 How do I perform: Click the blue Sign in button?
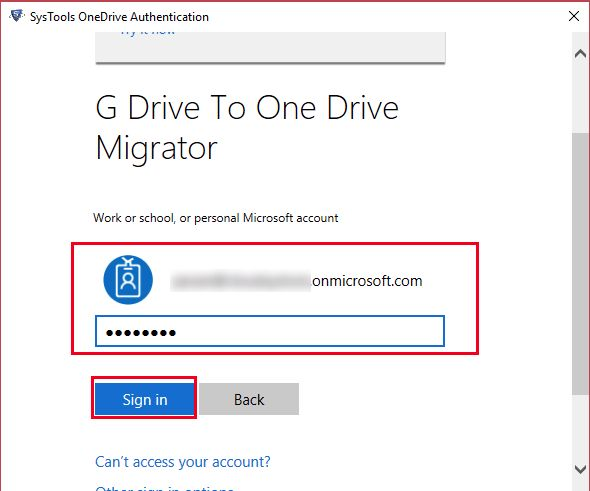tap(144, 399)
